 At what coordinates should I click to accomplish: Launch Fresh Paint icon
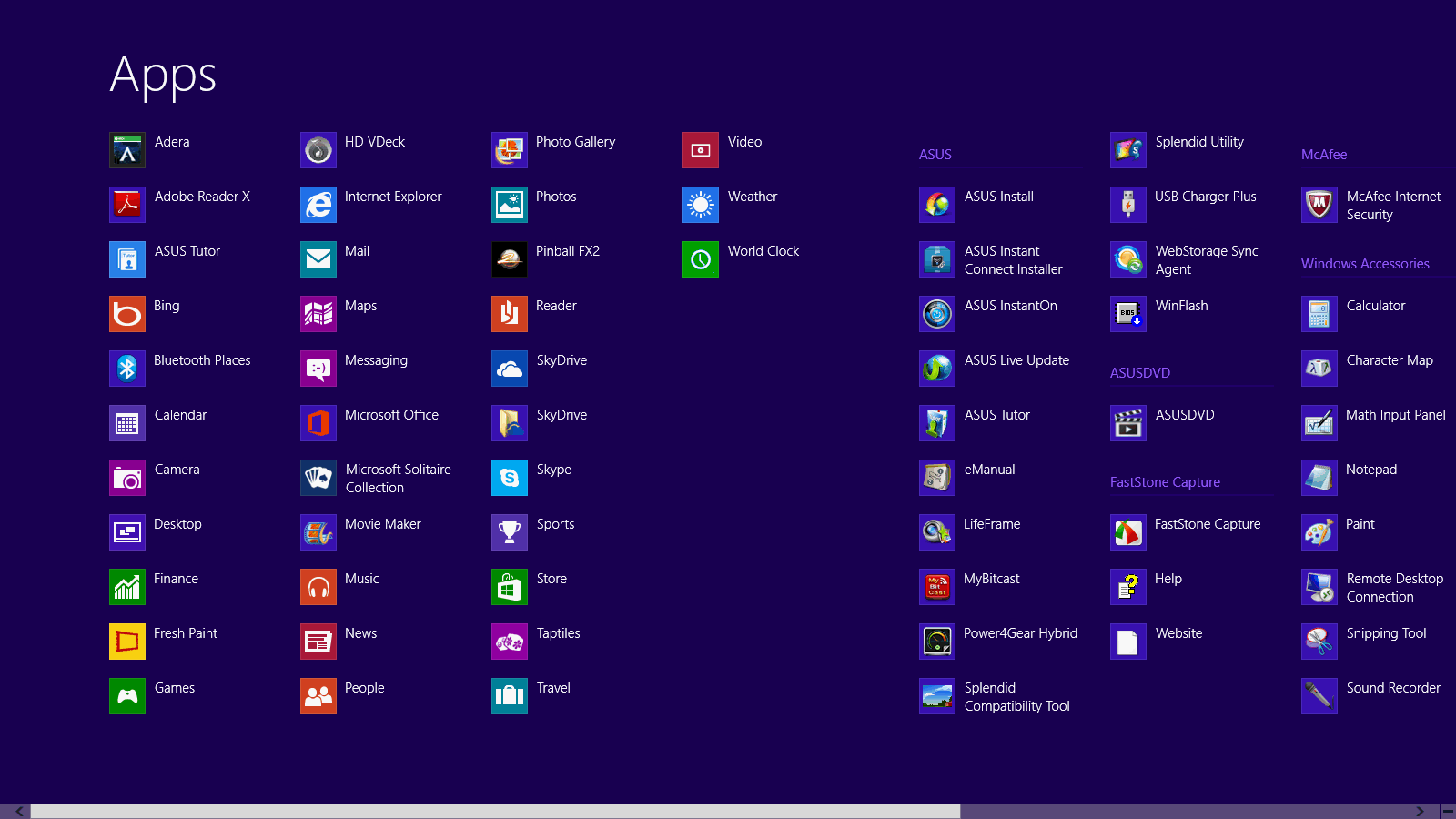coord(127,642)
